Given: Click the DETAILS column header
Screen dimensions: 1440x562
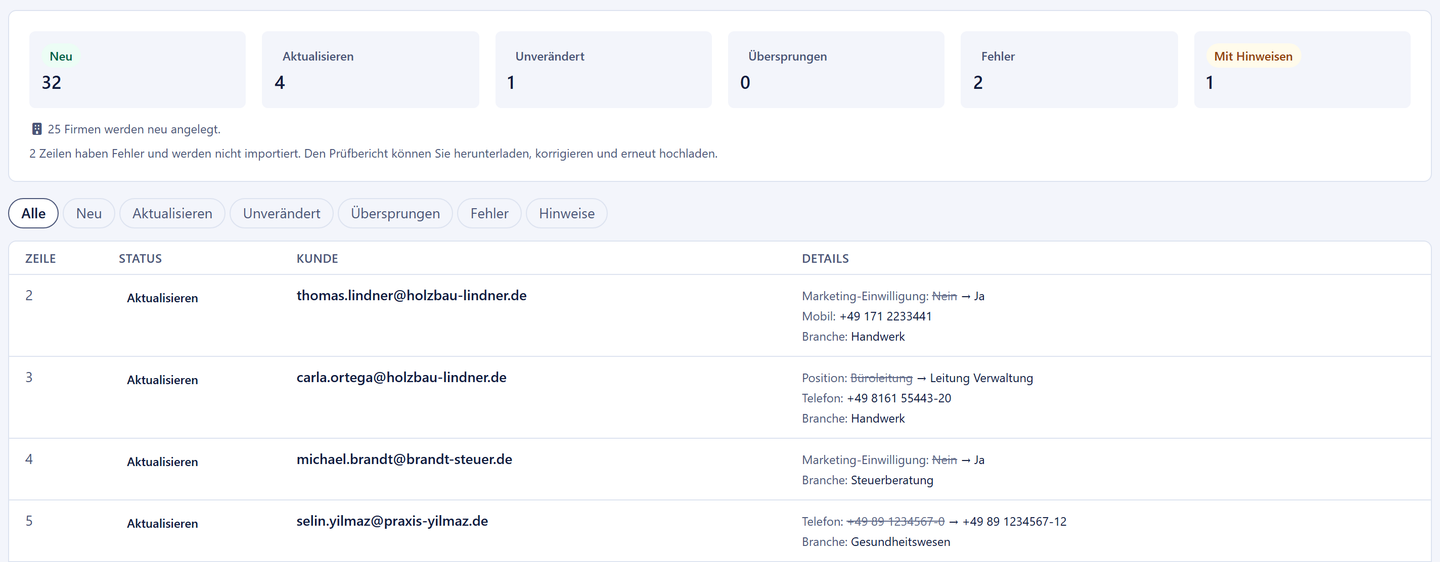Looking at the screenshot, I should pos(825,258).
